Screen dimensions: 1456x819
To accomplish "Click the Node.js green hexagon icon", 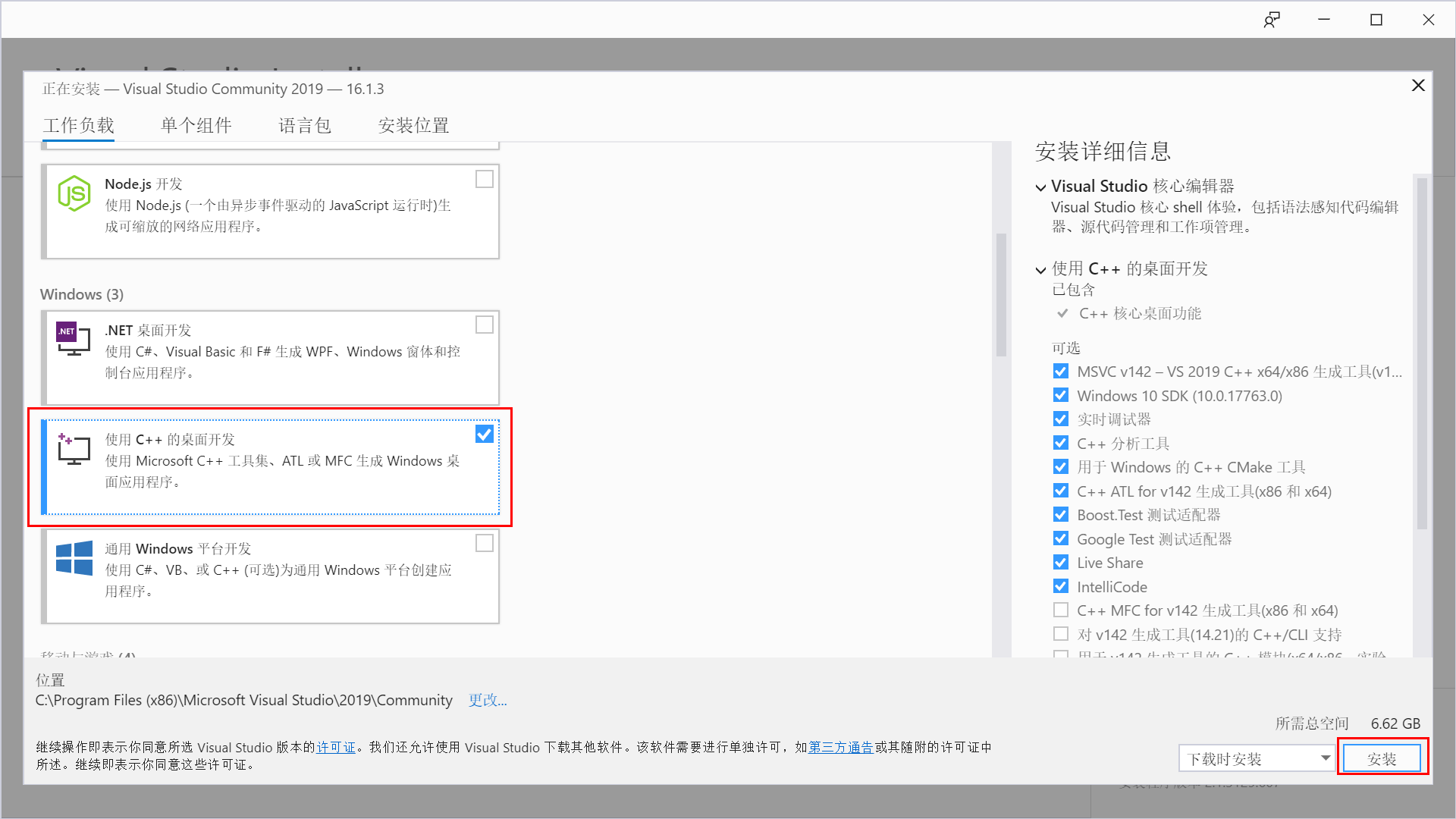I will (x=74, y=194).
